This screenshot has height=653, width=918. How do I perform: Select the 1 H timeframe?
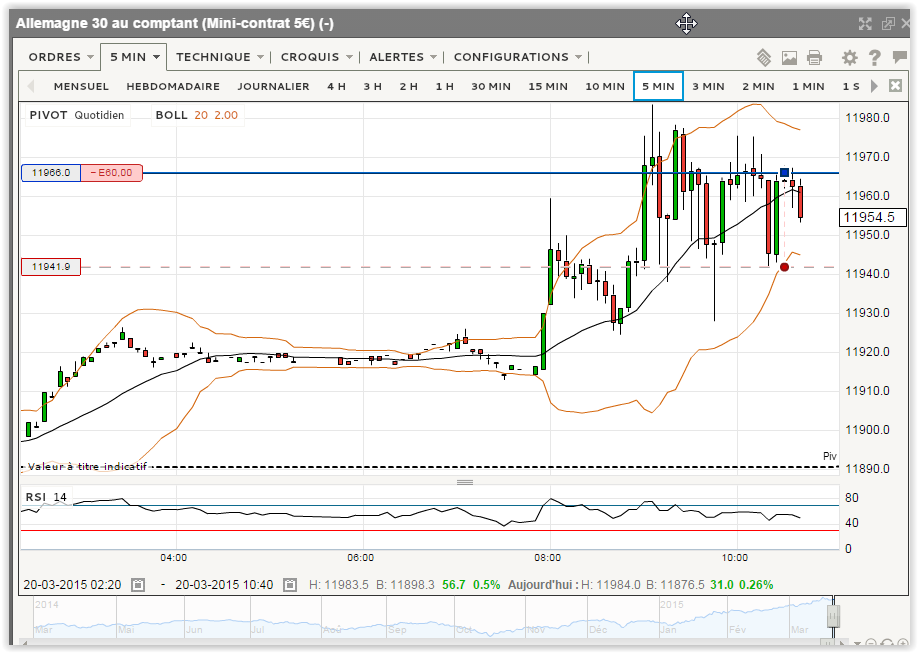coord(445,86)
